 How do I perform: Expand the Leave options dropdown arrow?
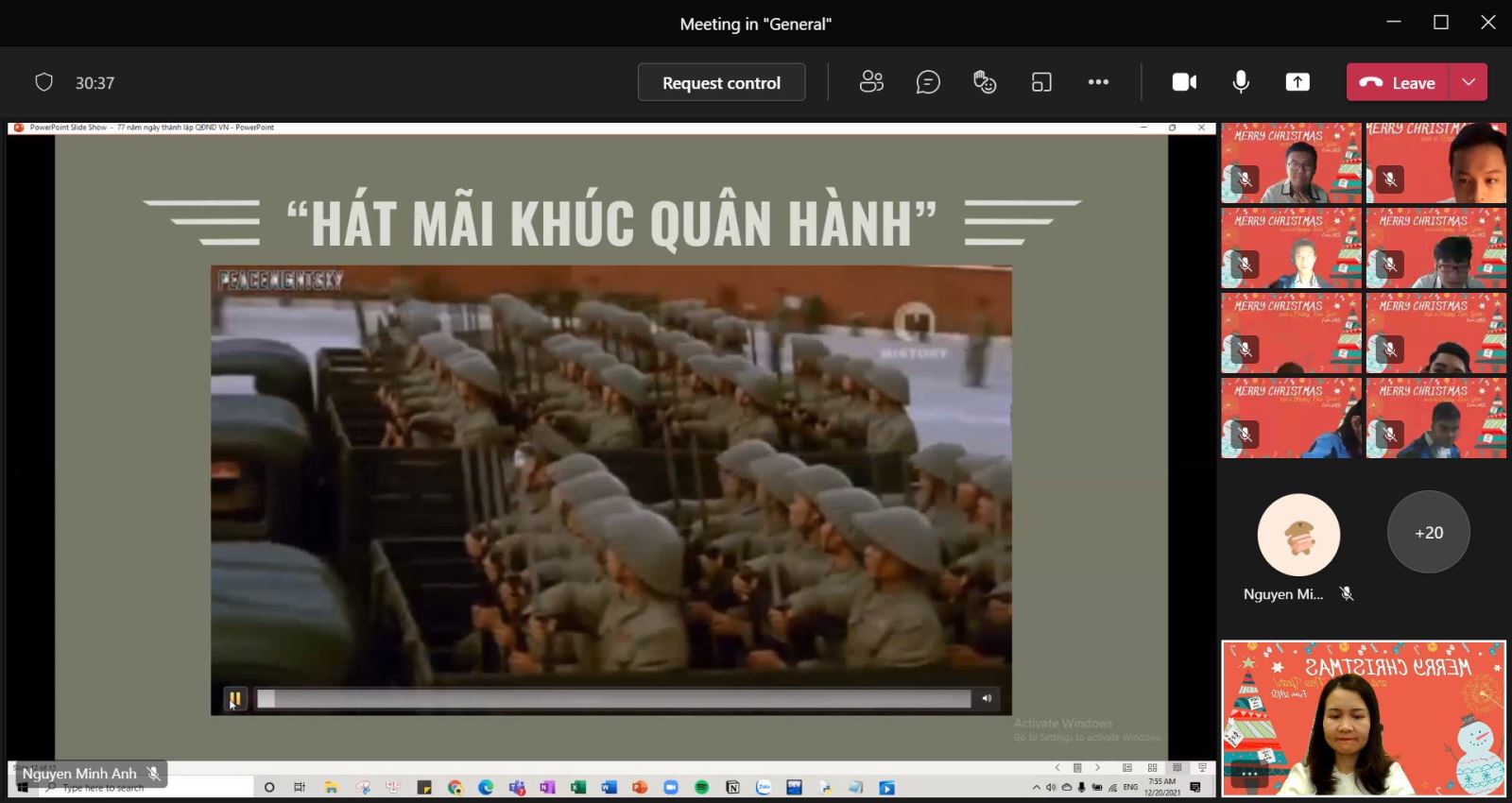1469,82
